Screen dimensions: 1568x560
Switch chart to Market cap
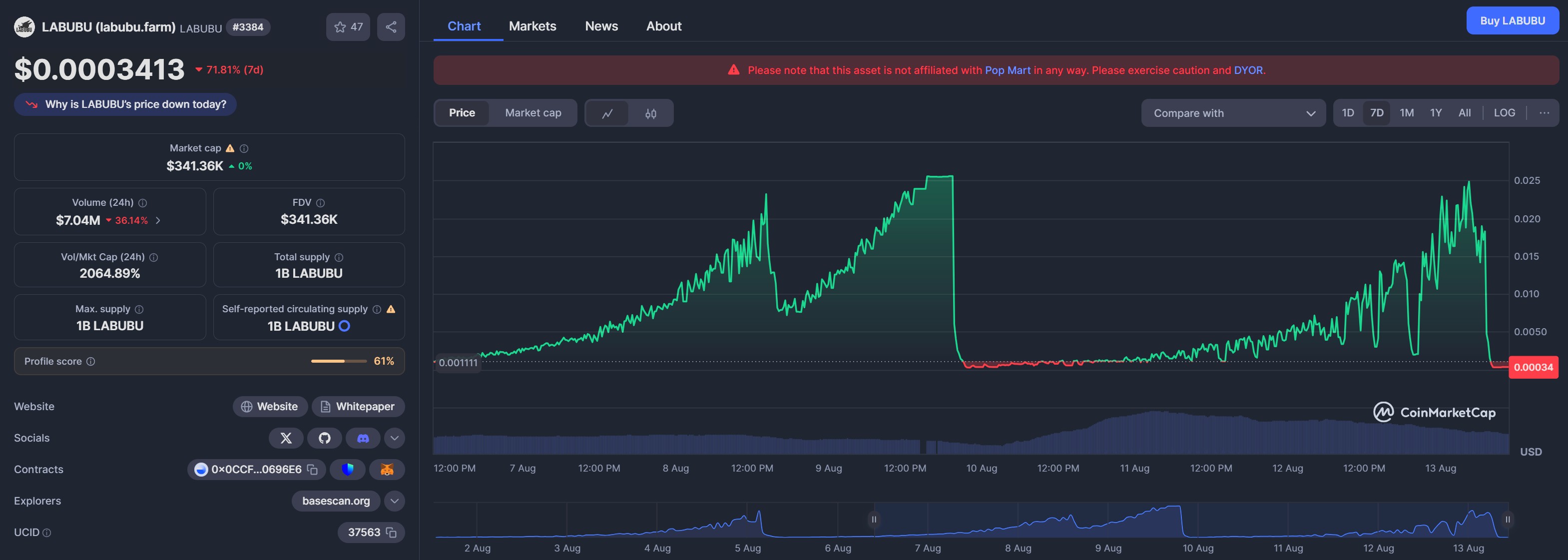532,112
